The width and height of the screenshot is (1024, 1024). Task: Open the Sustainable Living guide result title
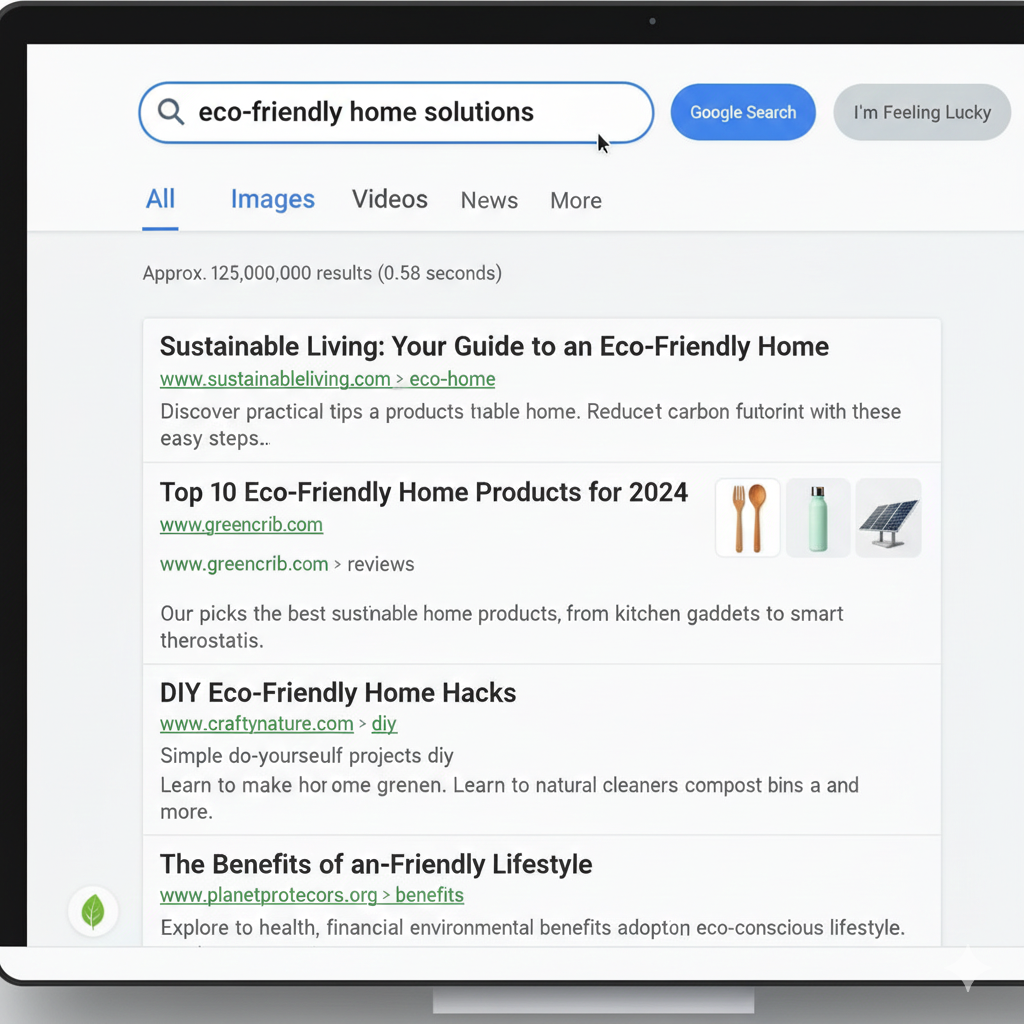tap(494, 347)
